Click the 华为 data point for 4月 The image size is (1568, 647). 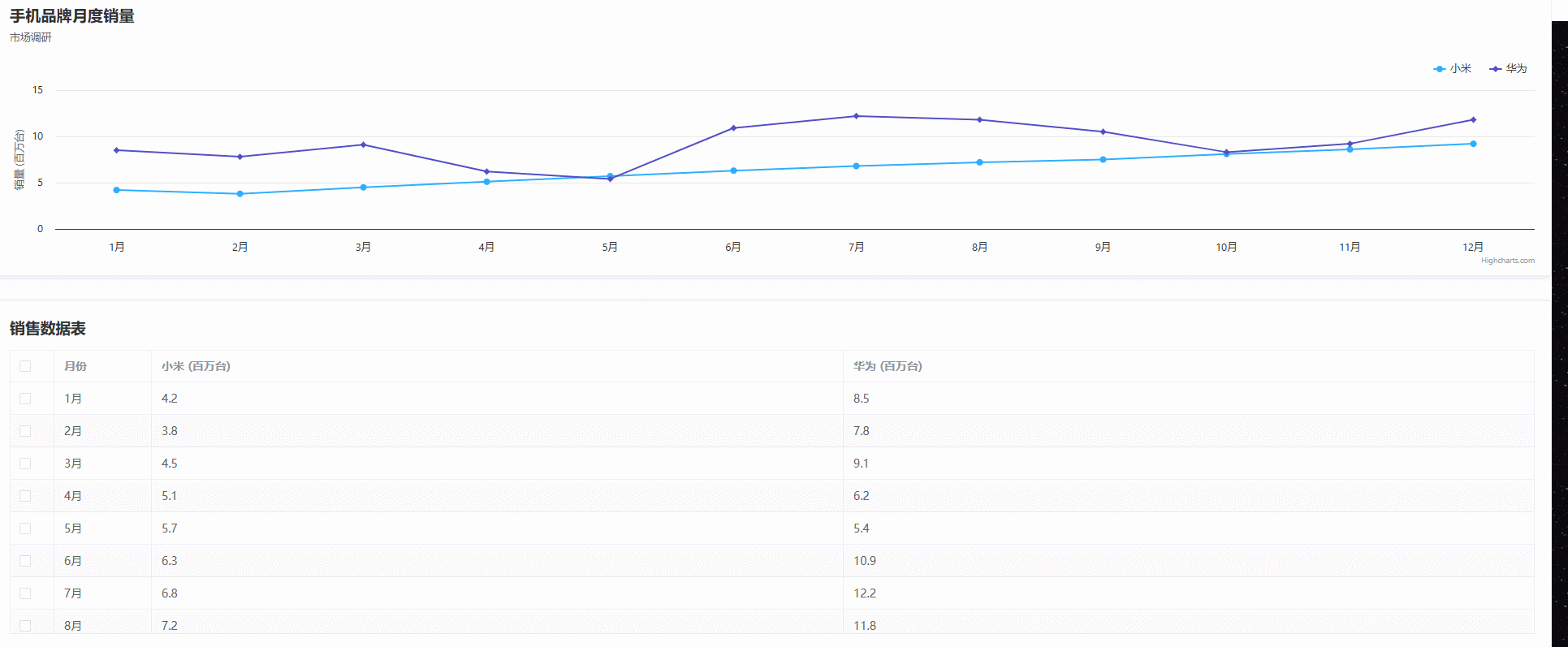coord(486,171)
